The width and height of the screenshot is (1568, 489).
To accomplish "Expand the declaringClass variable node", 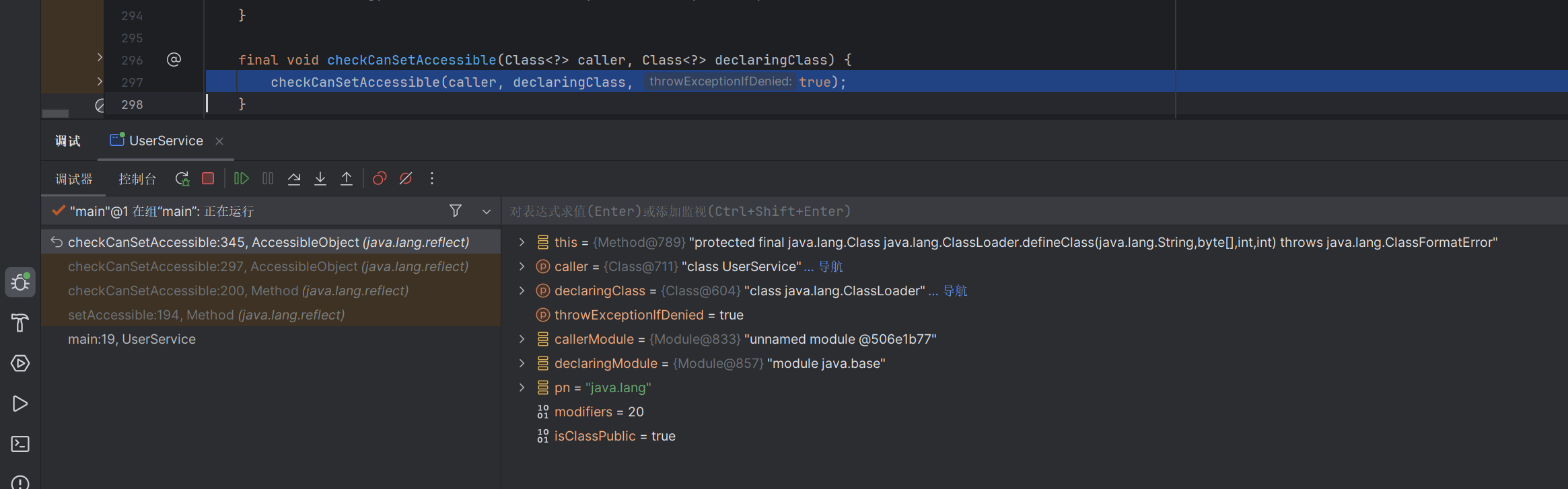I will (522, 291).
